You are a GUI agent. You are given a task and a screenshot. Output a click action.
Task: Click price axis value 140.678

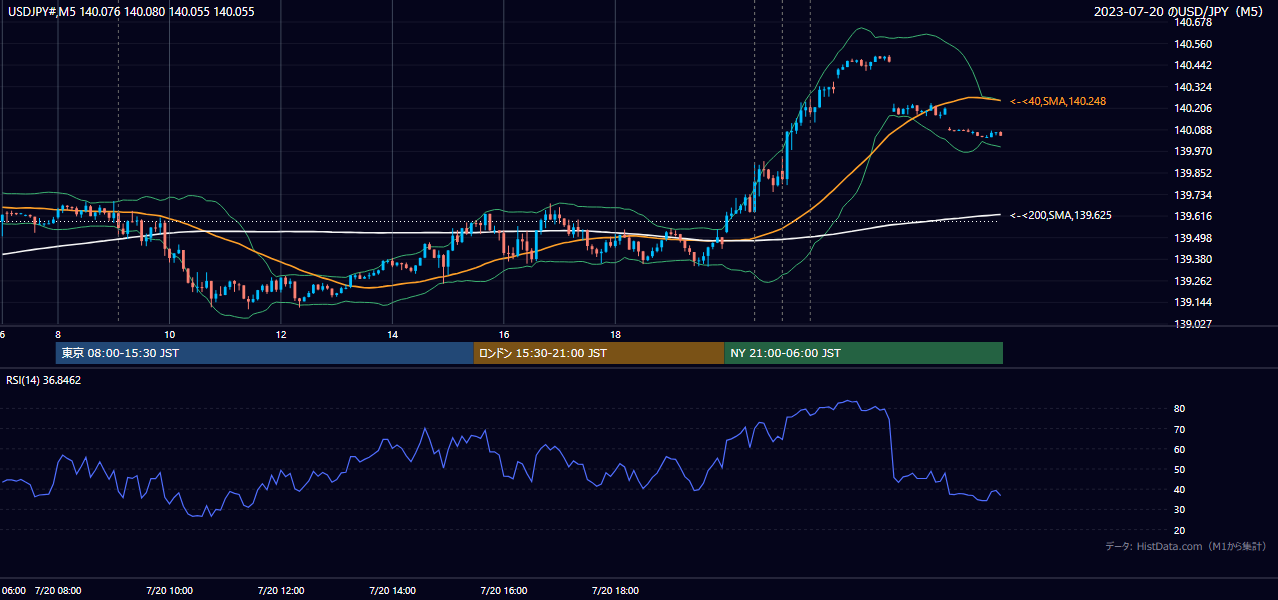[1194, 23]
